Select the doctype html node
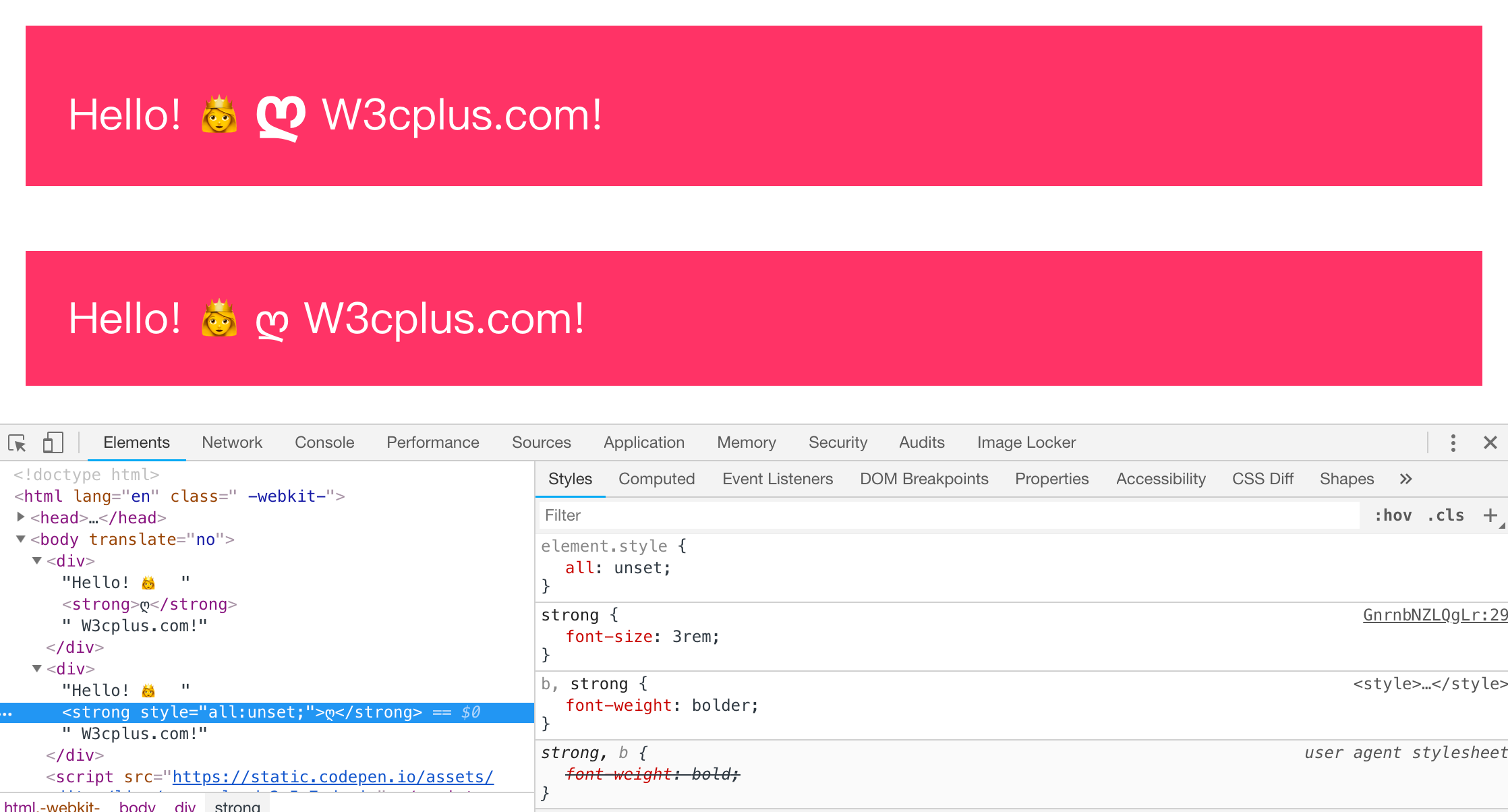The height and width of the screenshot is (812, 1508). (86, 475)
